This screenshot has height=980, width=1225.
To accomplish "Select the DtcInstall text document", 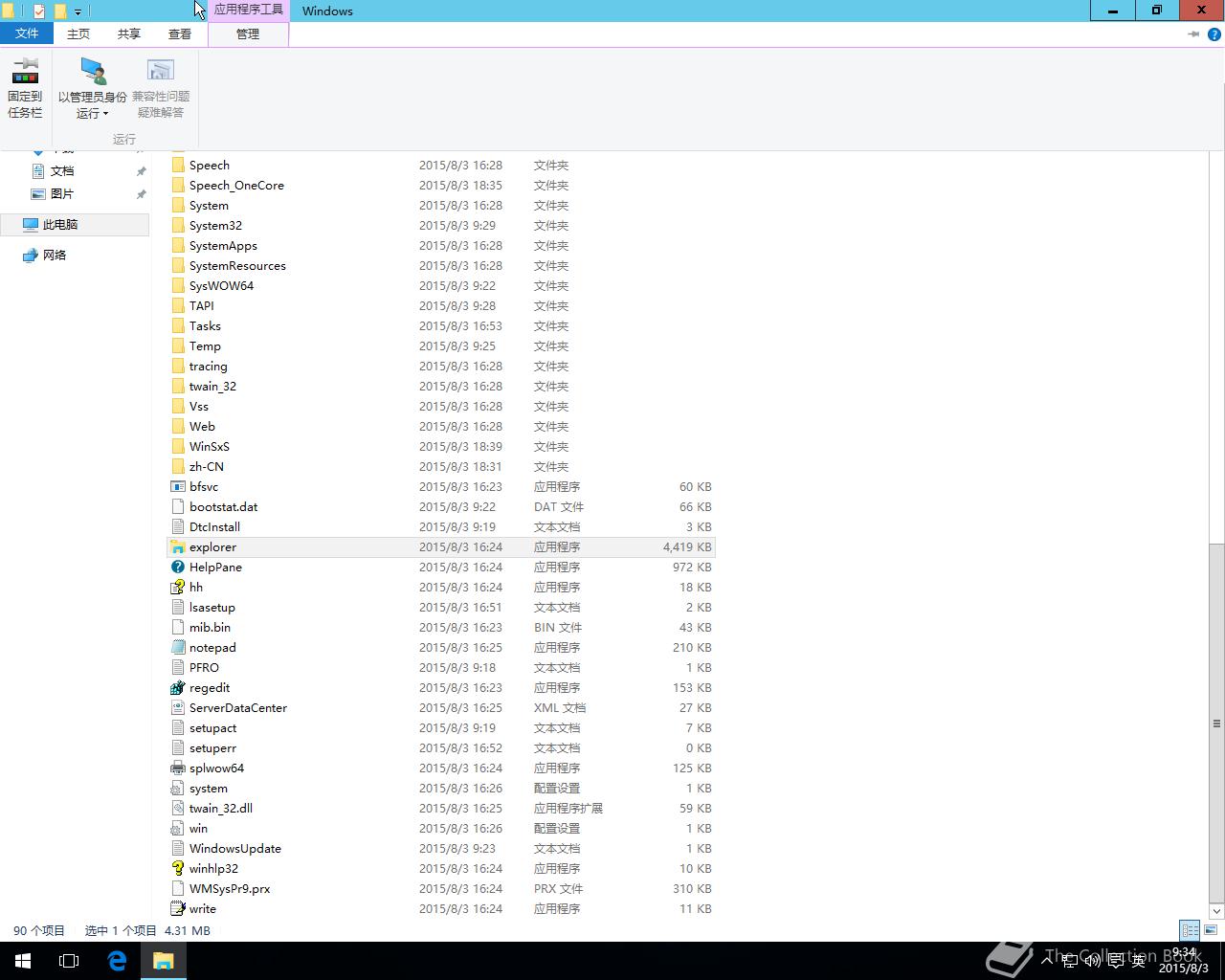I will 440,526.
